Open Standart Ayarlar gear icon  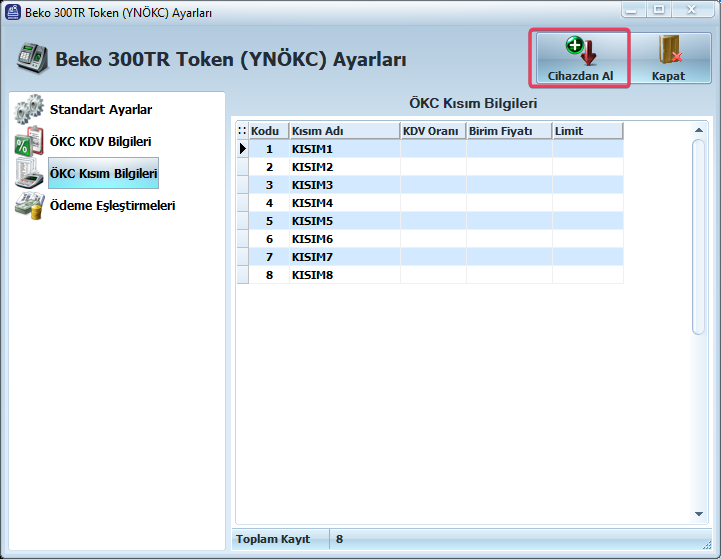coord(29,110)
